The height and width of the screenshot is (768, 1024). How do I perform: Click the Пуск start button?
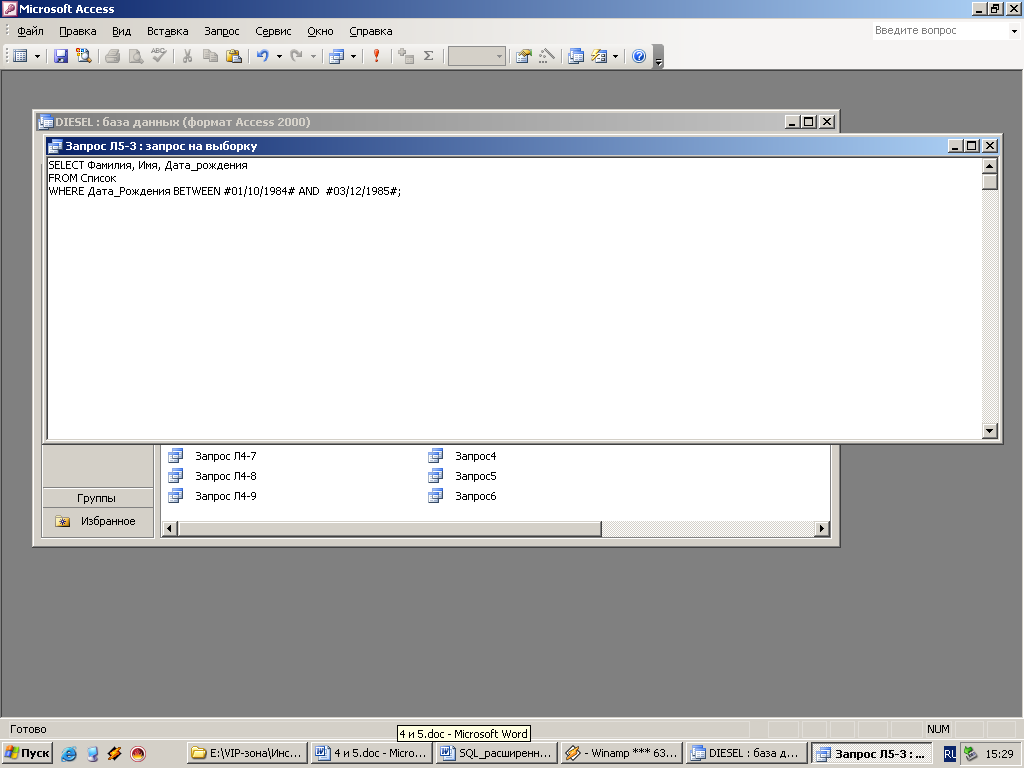click(x=27, y=753)
